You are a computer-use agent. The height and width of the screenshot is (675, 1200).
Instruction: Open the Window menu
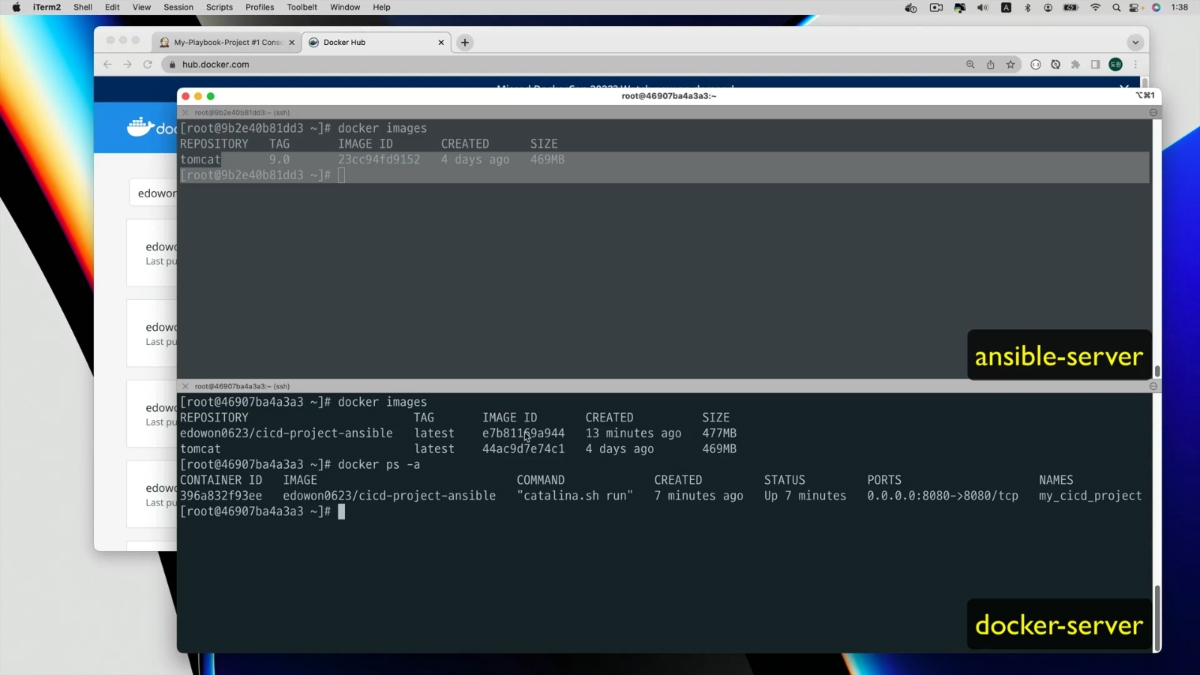(345, 7)
